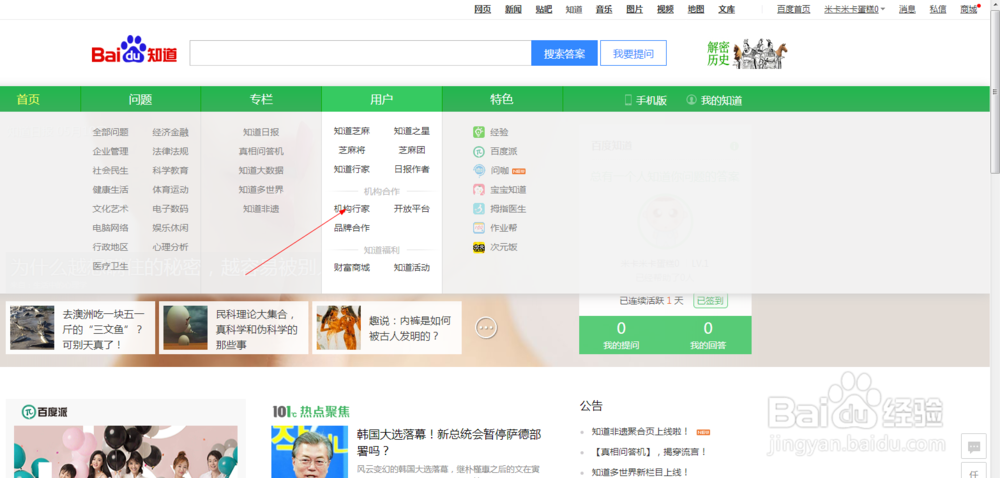The image size is (1000, 478).
Task: Open 次元饭 icon in 特色 menu
Action: point(479,247)
